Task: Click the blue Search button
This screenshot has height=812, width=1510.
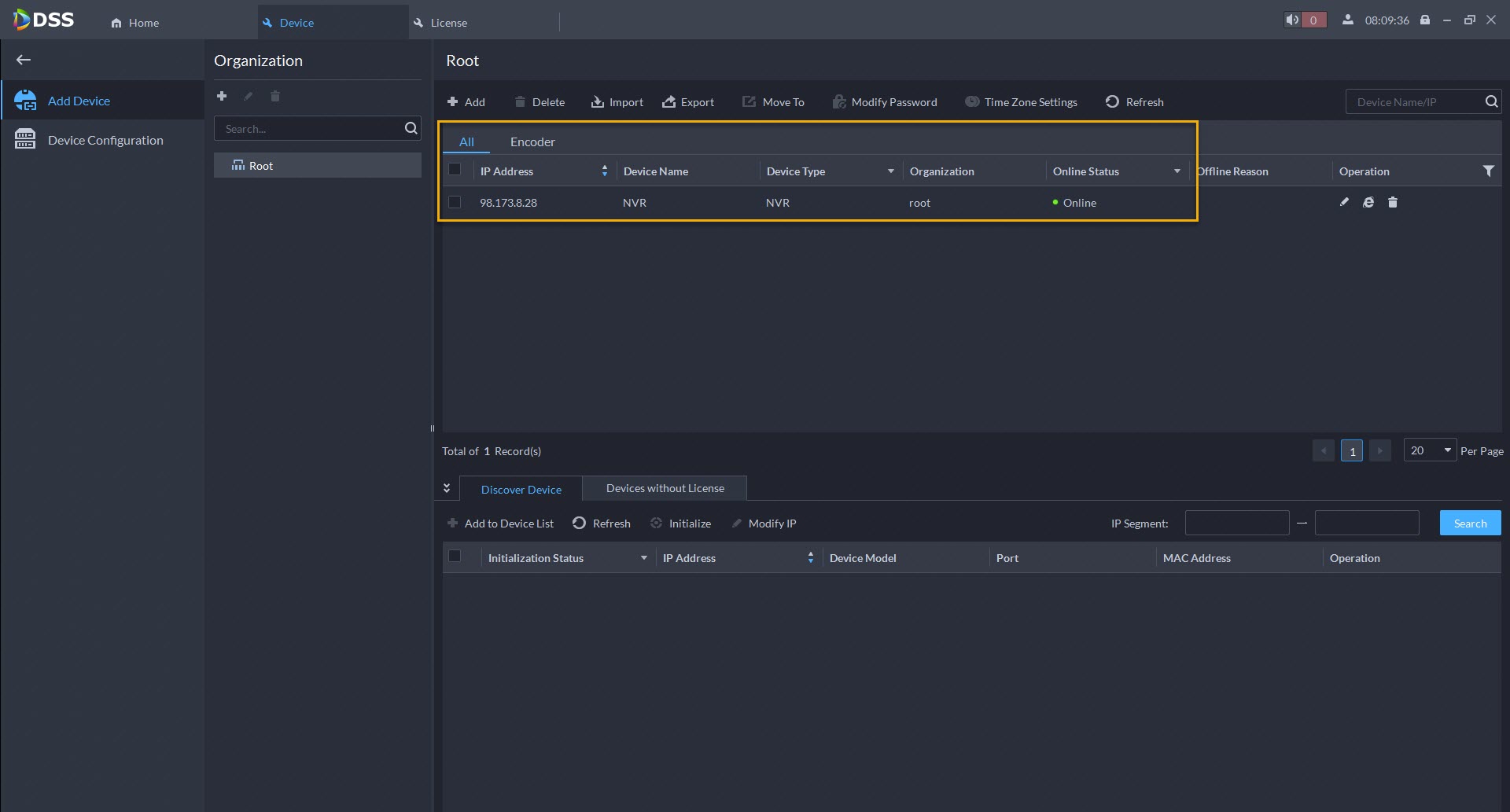Action: [1470, 524]
